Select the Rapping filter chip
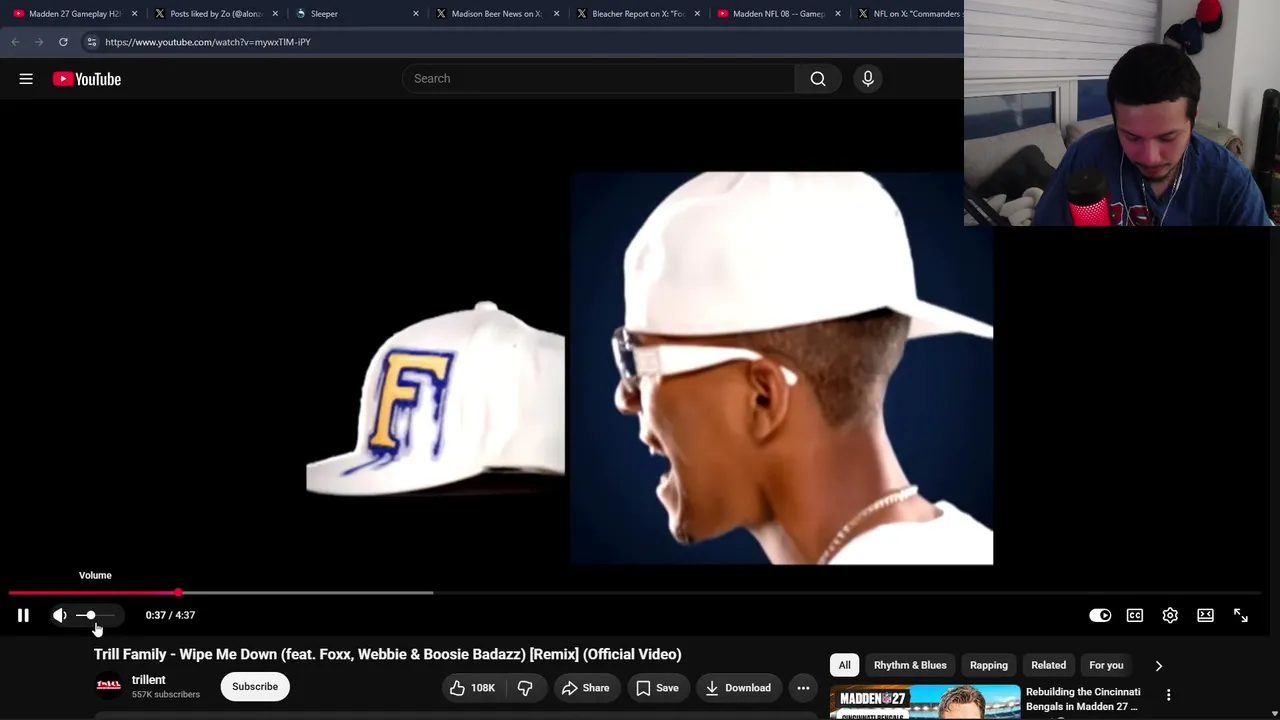The height and width of the screenshot is (720, 1280). coord(989,665)
